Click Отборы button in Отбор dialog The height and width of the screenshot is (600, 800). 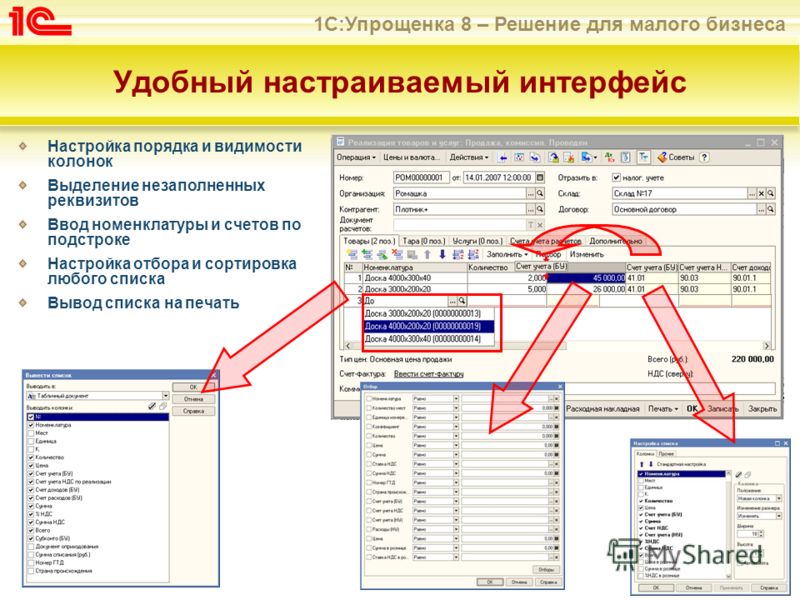[x=546, y=569]
